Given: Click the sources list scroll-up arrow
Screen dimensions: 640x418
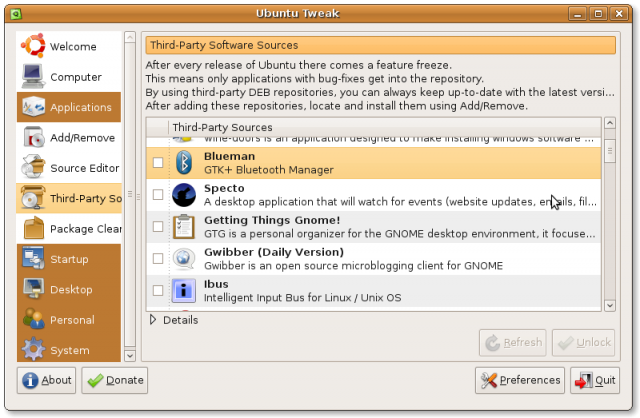Looking at the screenshot, I should pyautogui.click(x=610, y=123).
